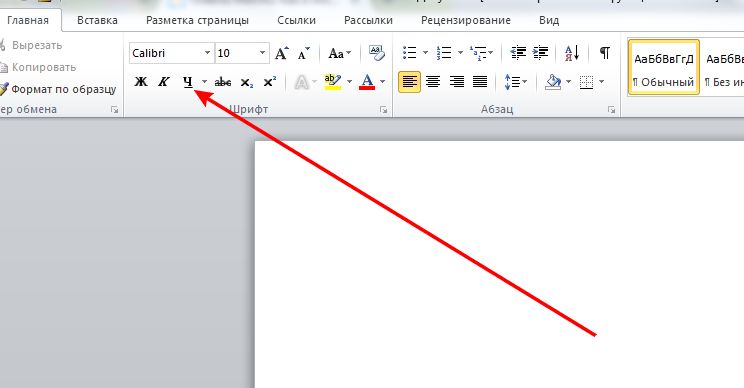This screenshot has width=744, height=388.
Task: Show paragraph marks (¶)
Action: pyautogui.click(x=604, y=53)
